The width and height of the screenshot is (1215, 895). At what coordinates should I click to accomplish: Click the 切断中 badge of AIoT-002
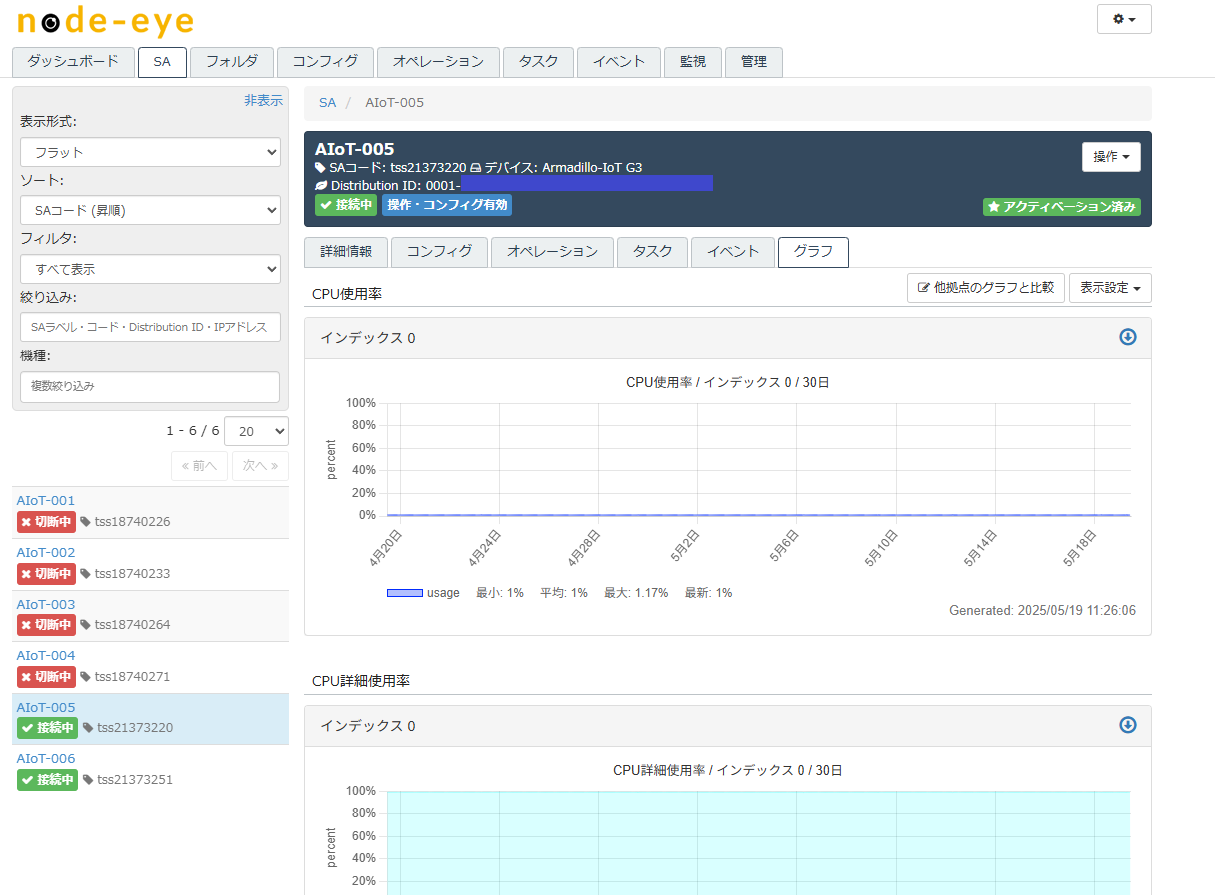(x=46, y=574)
